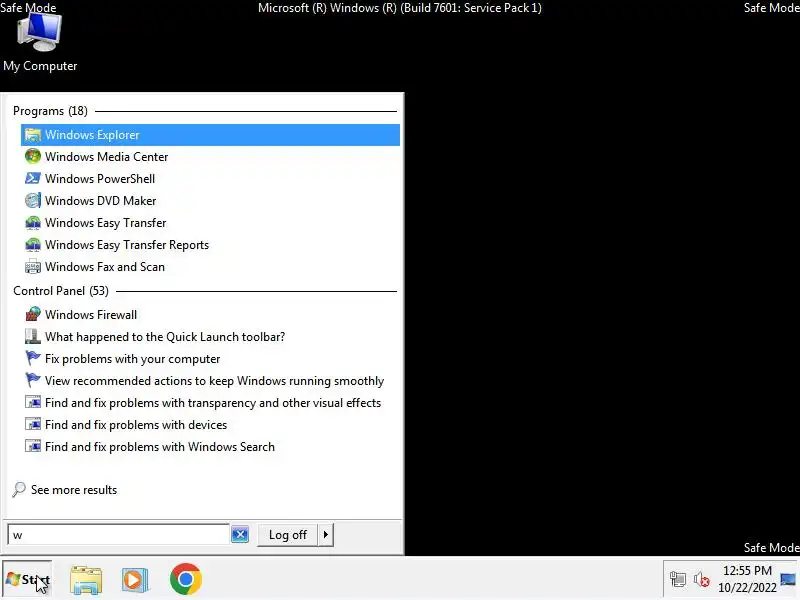
Task: Open 'Fix problems with your computer'
Action: pos(210,358)
